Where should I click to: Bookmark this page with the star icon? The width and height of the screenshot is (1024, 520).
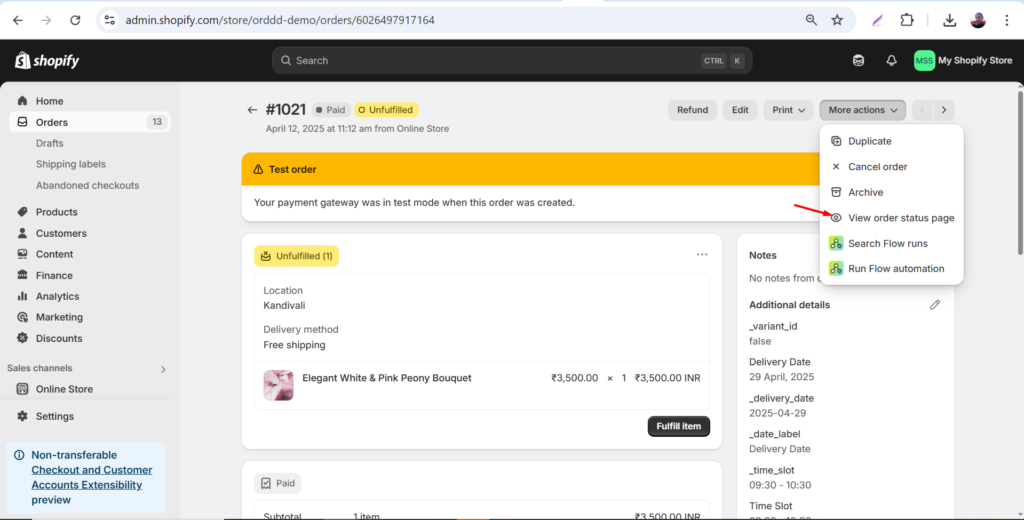(837, 20)
